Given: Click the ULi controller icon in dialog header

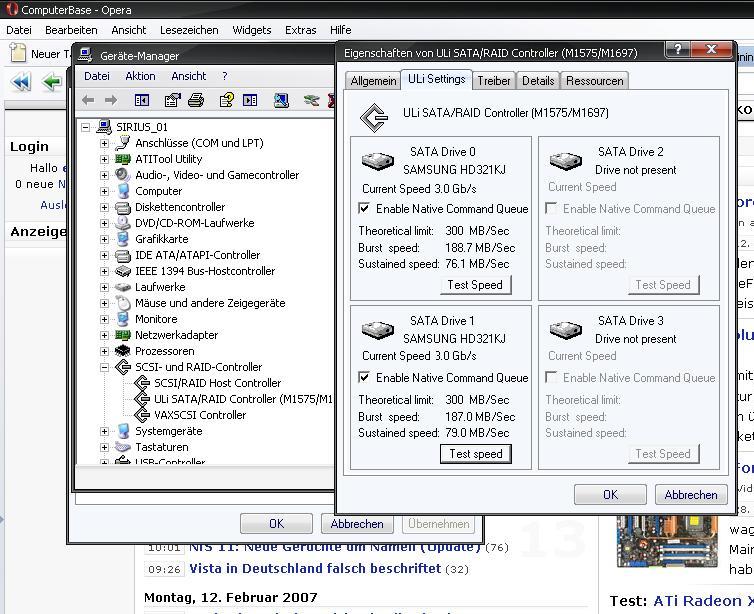Looking at the screenshot, I should coord(374,117).
